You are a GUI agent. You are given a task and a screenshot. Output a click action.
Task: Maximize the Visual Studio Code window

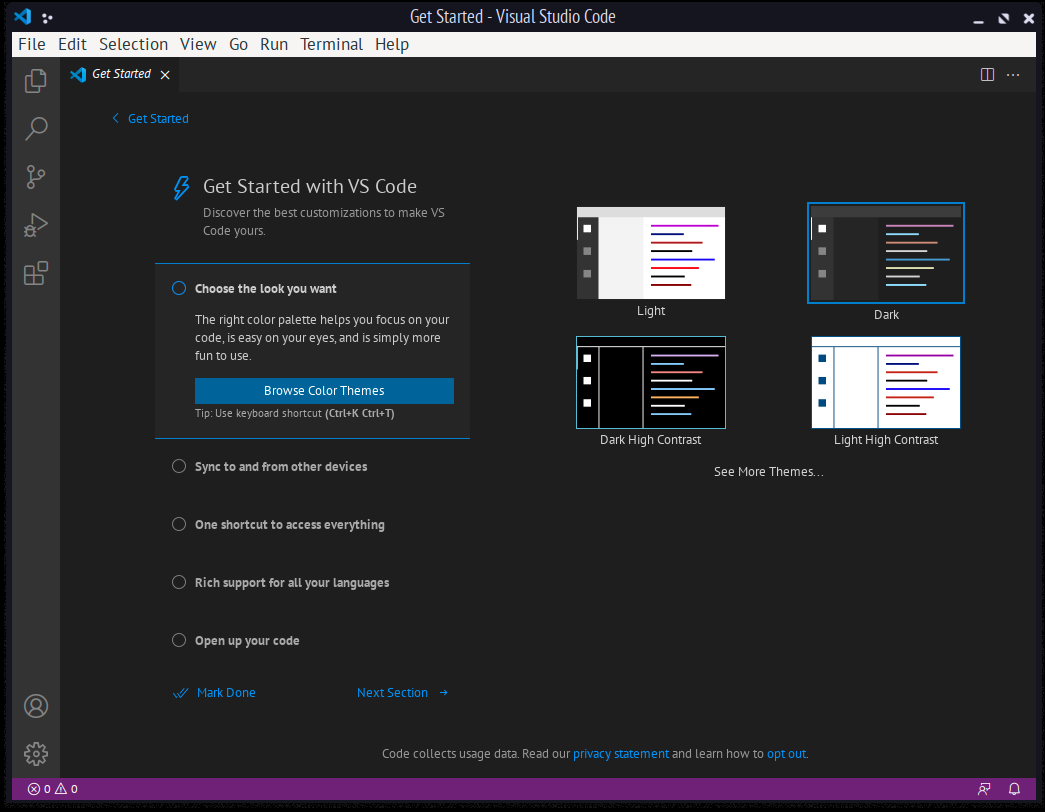click(1004, 19)
